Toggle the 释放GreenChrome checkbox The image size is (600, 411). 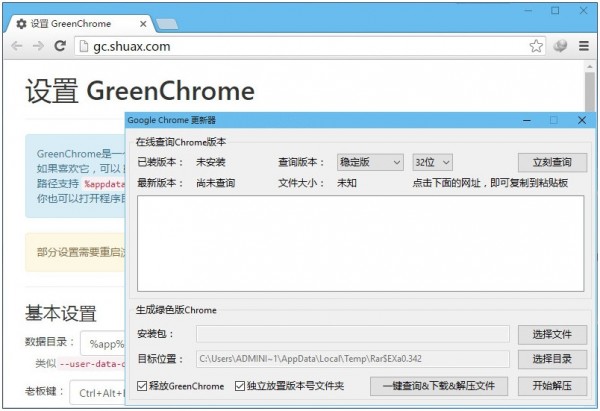(x=142, y=386)
